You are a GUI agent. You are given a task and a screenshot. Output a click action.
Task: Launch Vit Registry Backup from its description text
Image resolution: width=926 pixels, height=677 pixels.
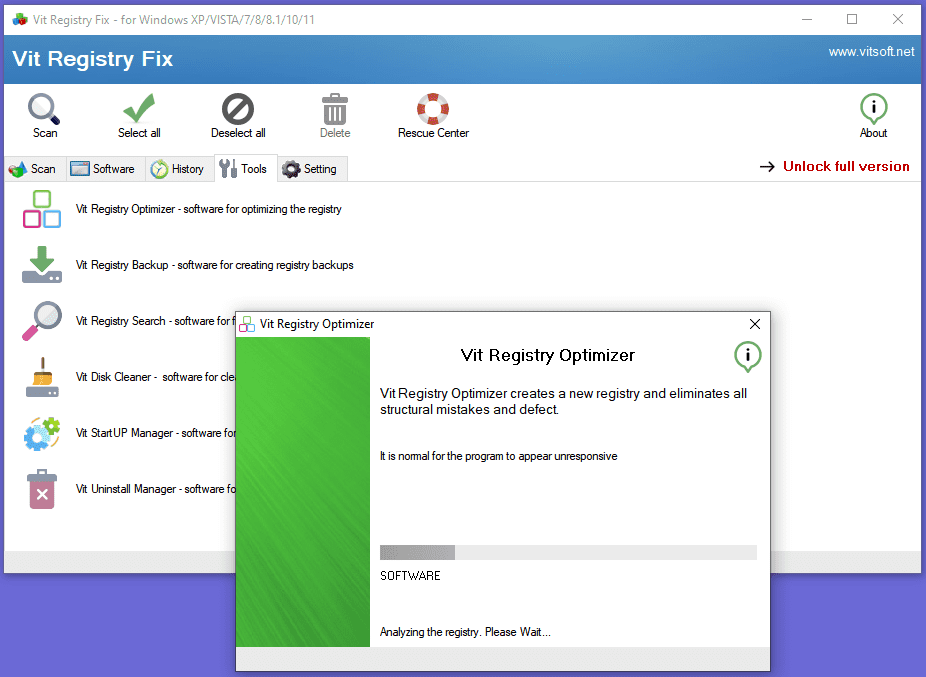(x=214, y=265)
